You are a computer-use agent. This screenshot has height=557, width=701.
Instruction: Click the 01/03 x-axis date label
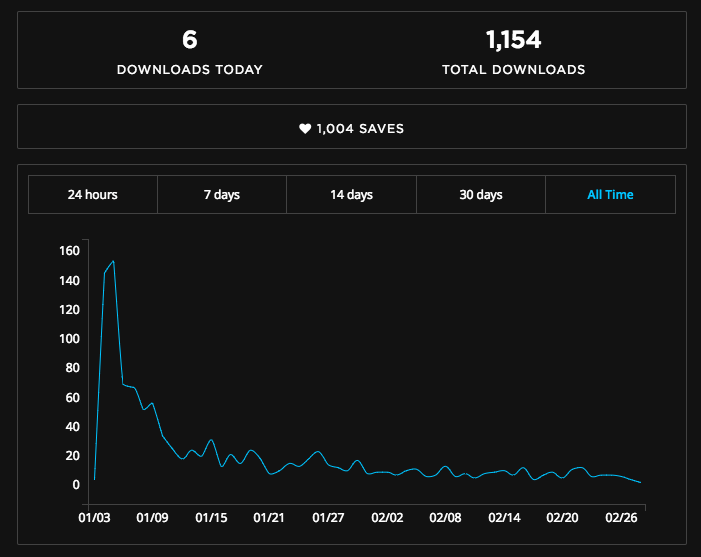point(94,518)
